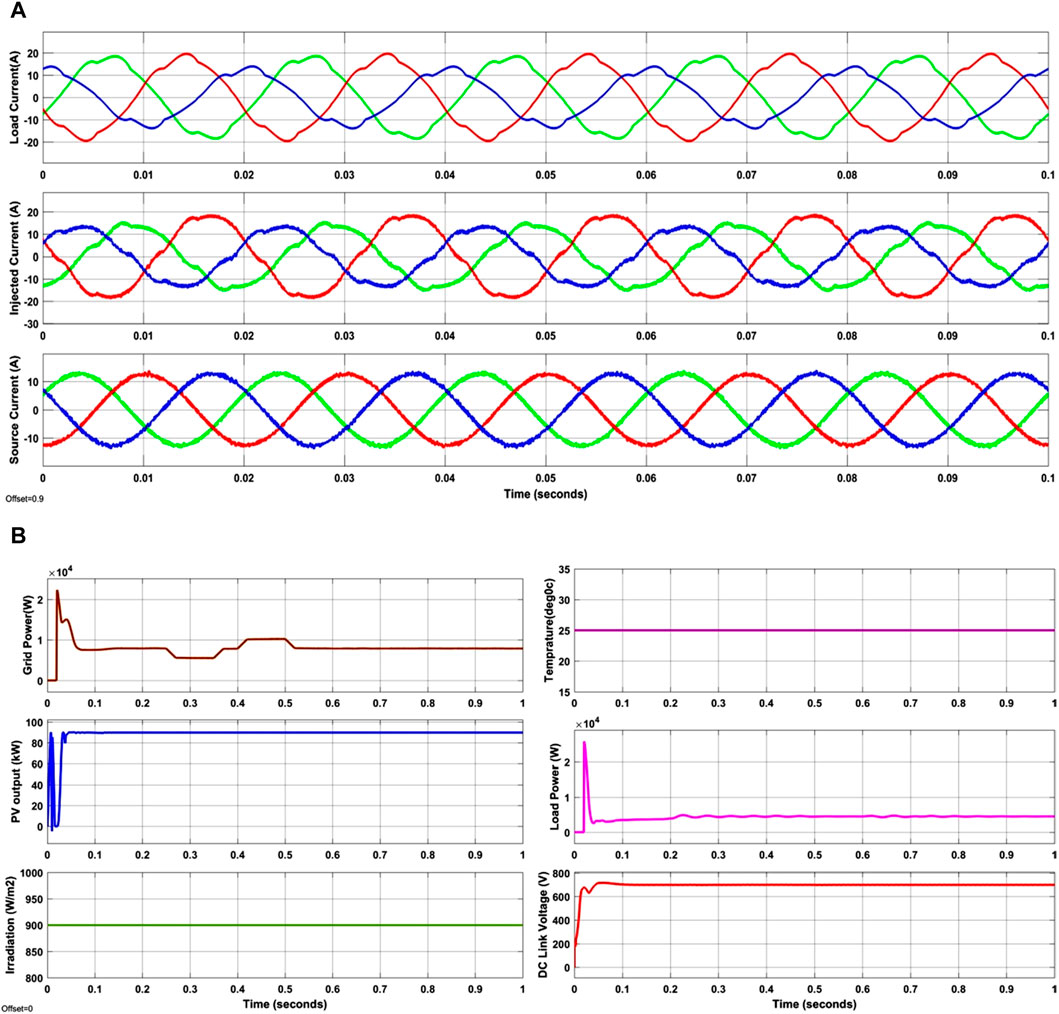This screenshot has width=1059, height=1014.
Task: Click inside the Load Current waveform plot
Action: pos(545,97)
